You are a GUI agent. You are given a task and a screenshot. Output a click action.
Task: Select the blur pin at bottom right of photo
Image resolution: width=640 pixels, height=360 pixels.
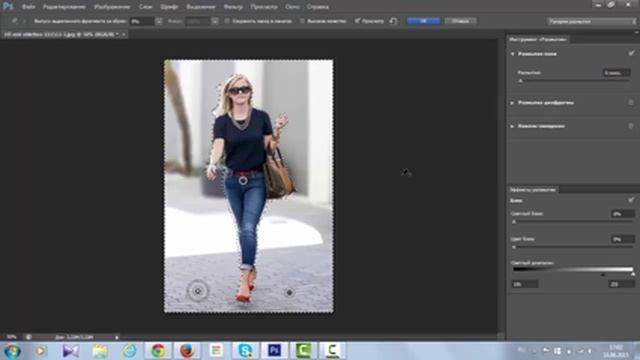coord(289,292)
